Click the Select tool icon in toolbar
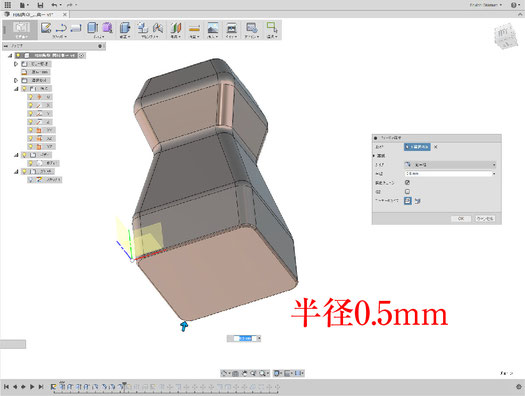Screen dimensions: 525x396 point(272,27)
